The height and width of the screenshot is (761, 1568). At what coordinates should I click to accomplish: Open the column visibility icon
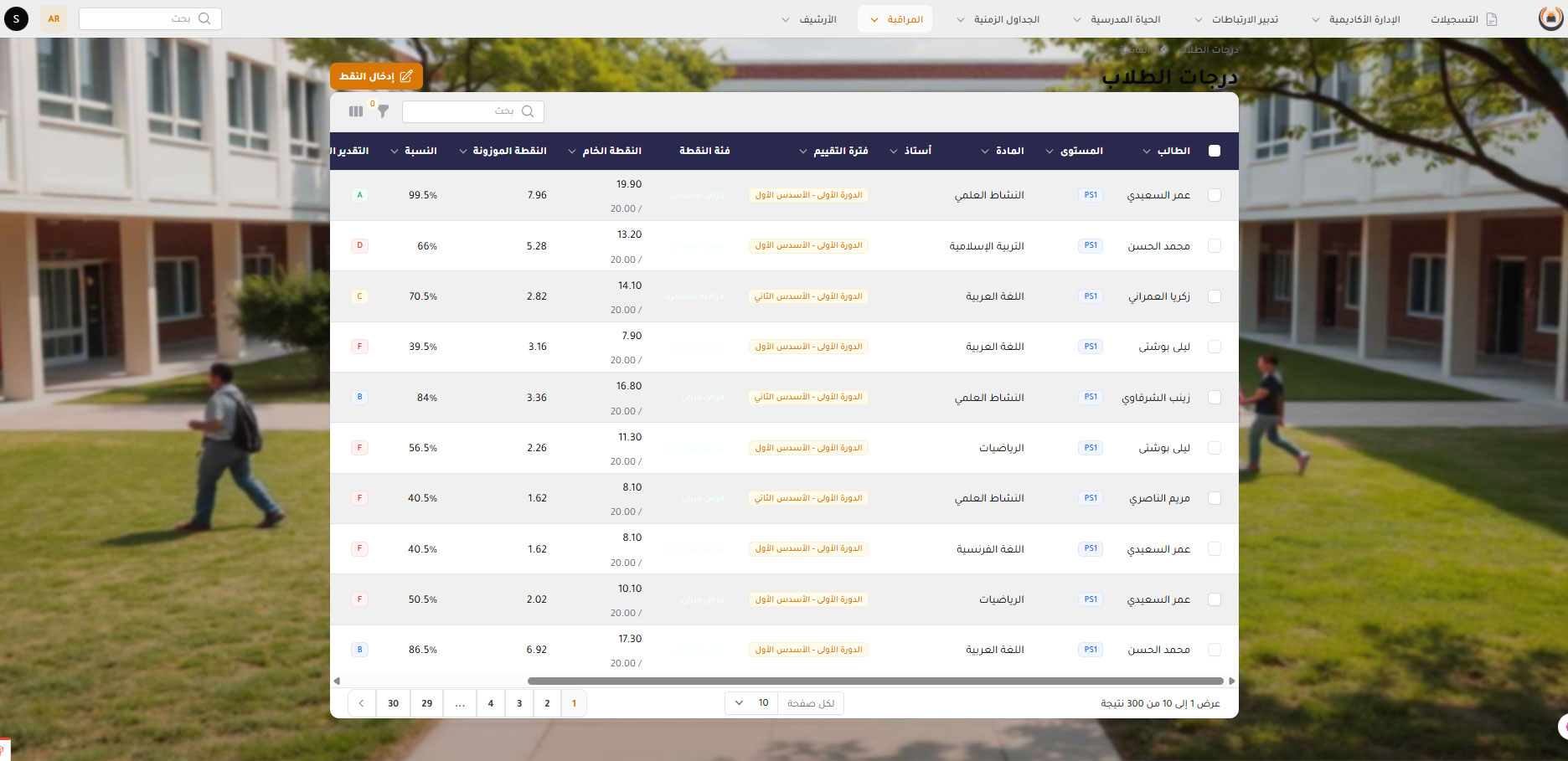click(x=356, y=111)
